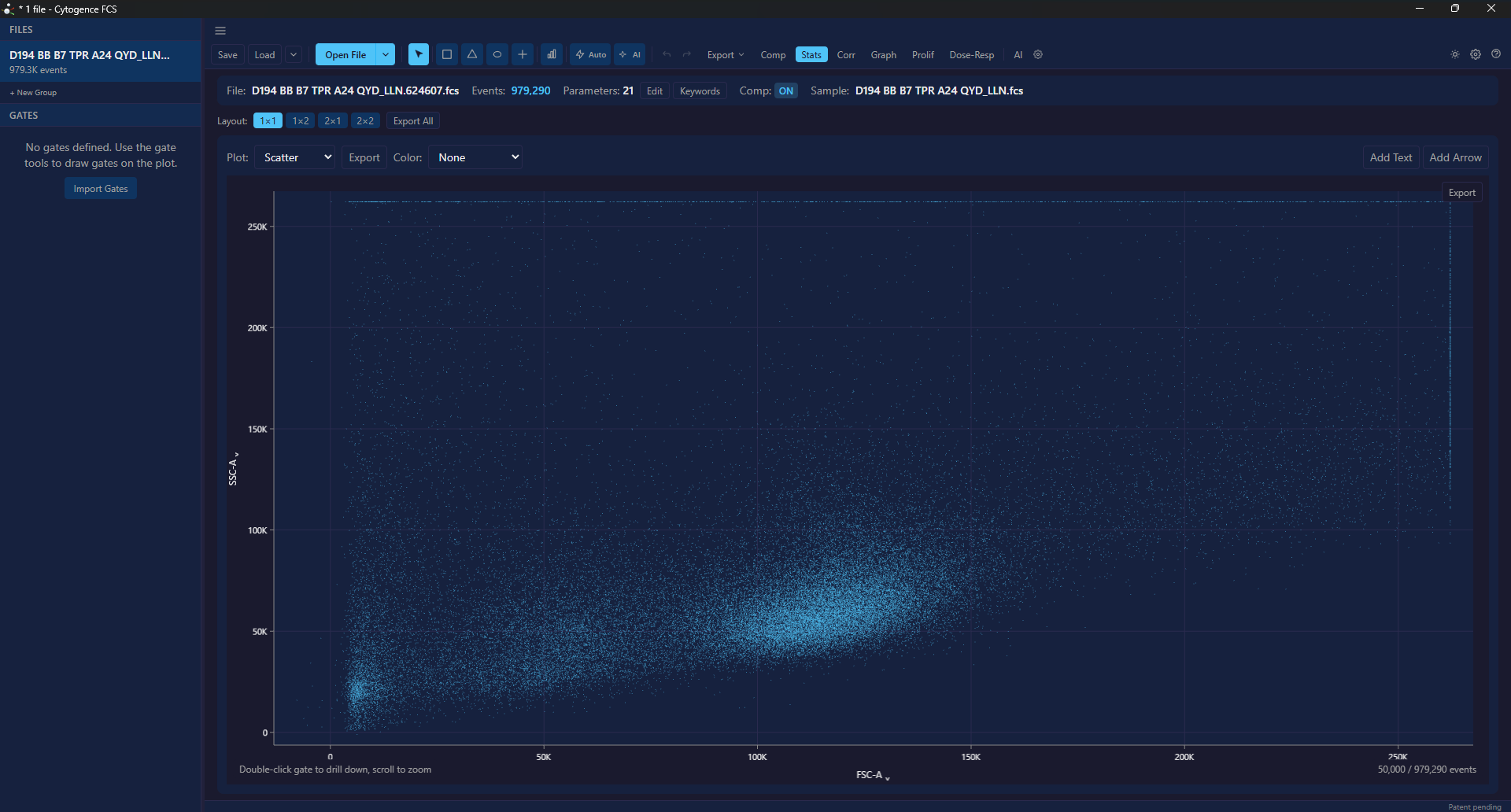Screen dimensions: 1511x812
Task: Click the redo arrow
Action: pyautogui.click(x=687, y=54)
